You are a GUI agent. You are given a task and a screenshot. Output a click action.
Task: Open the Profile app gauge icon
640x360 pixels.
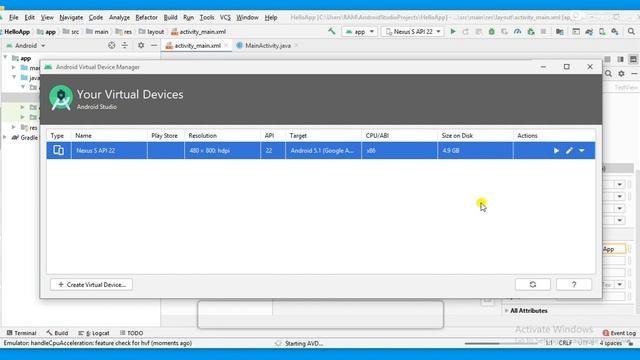pyautogui.click(x=518, y=31)
